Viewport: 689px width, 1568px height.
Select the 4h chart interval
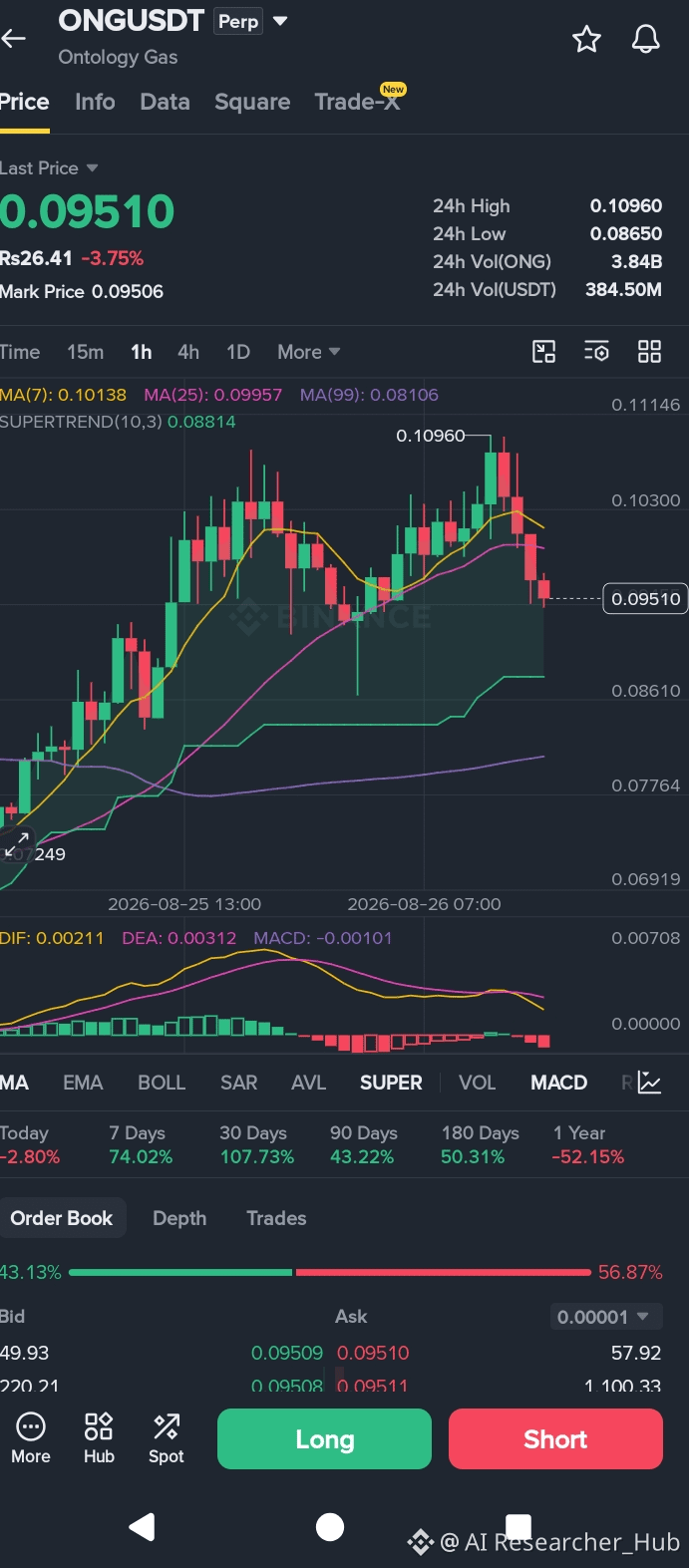[188, 352]
